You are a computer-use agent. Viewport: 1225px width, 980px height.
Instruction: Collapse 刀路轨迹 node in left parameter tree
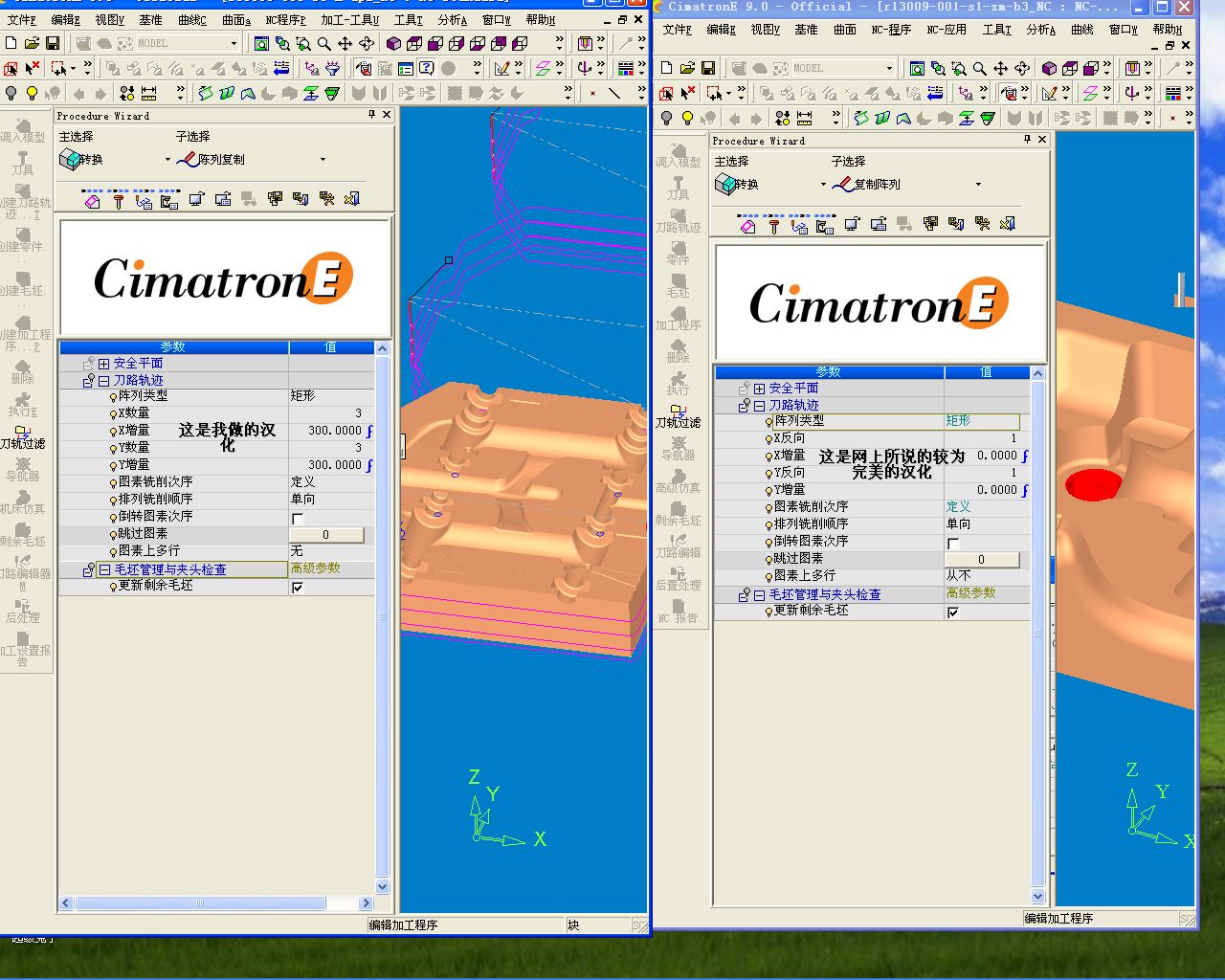[103, 381]
